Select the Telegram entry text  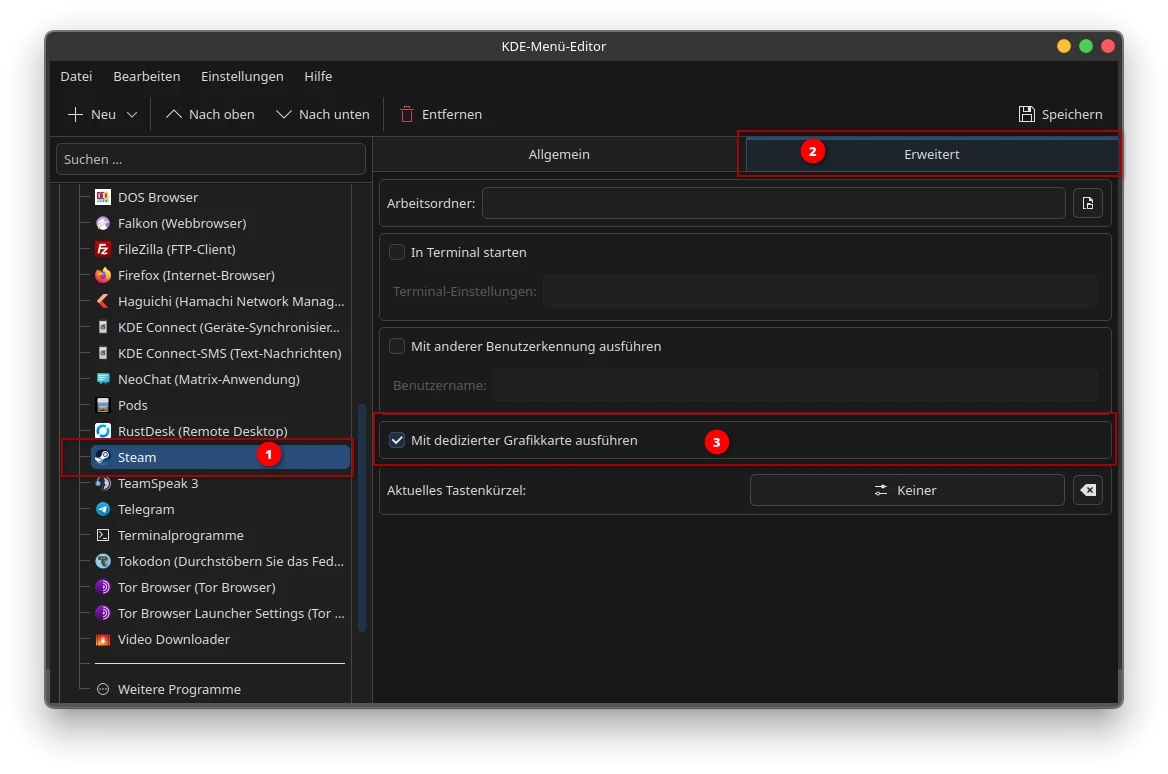tap(146, 510)
